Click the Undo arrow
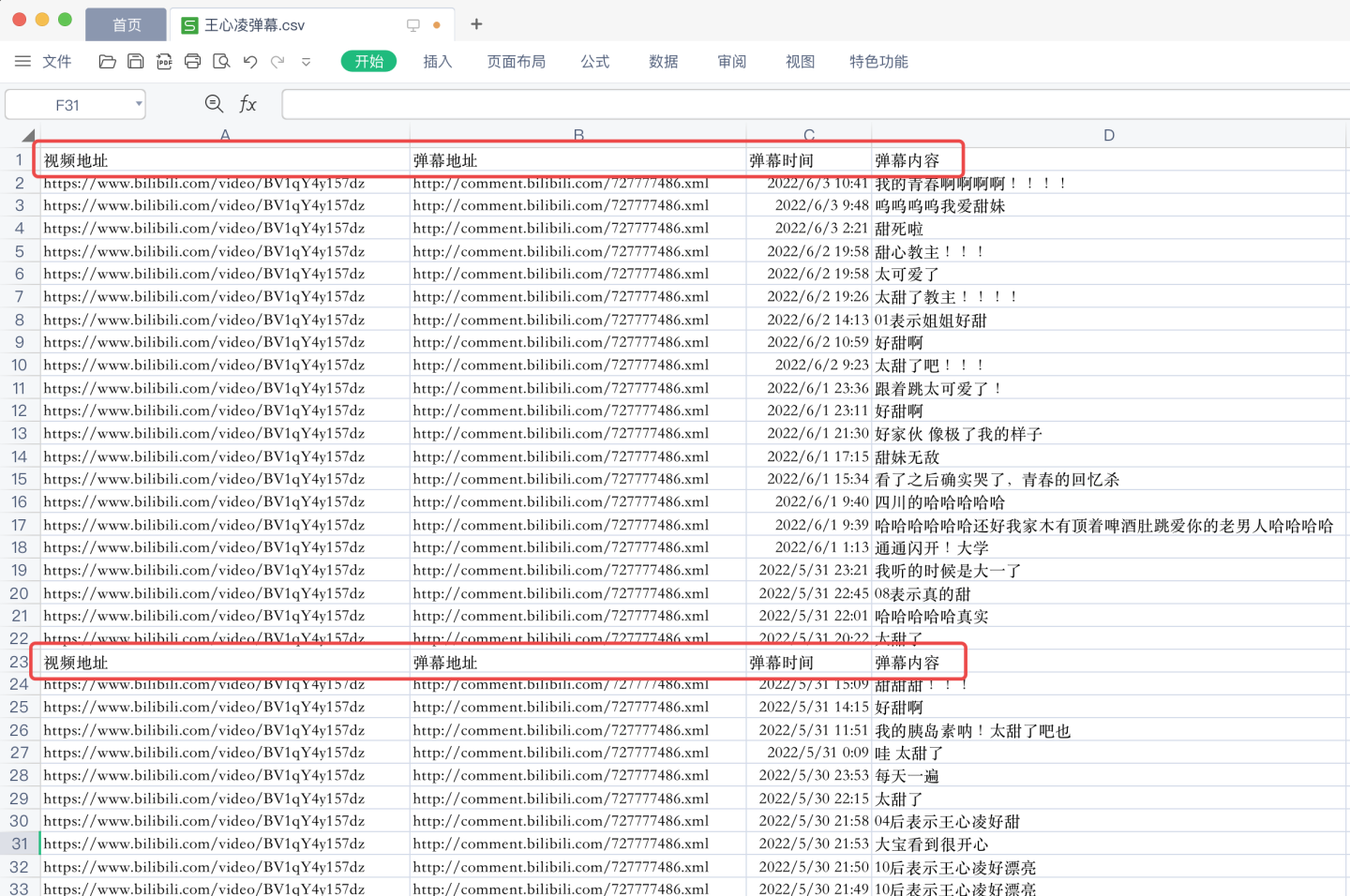 click(x=250, y=62)
